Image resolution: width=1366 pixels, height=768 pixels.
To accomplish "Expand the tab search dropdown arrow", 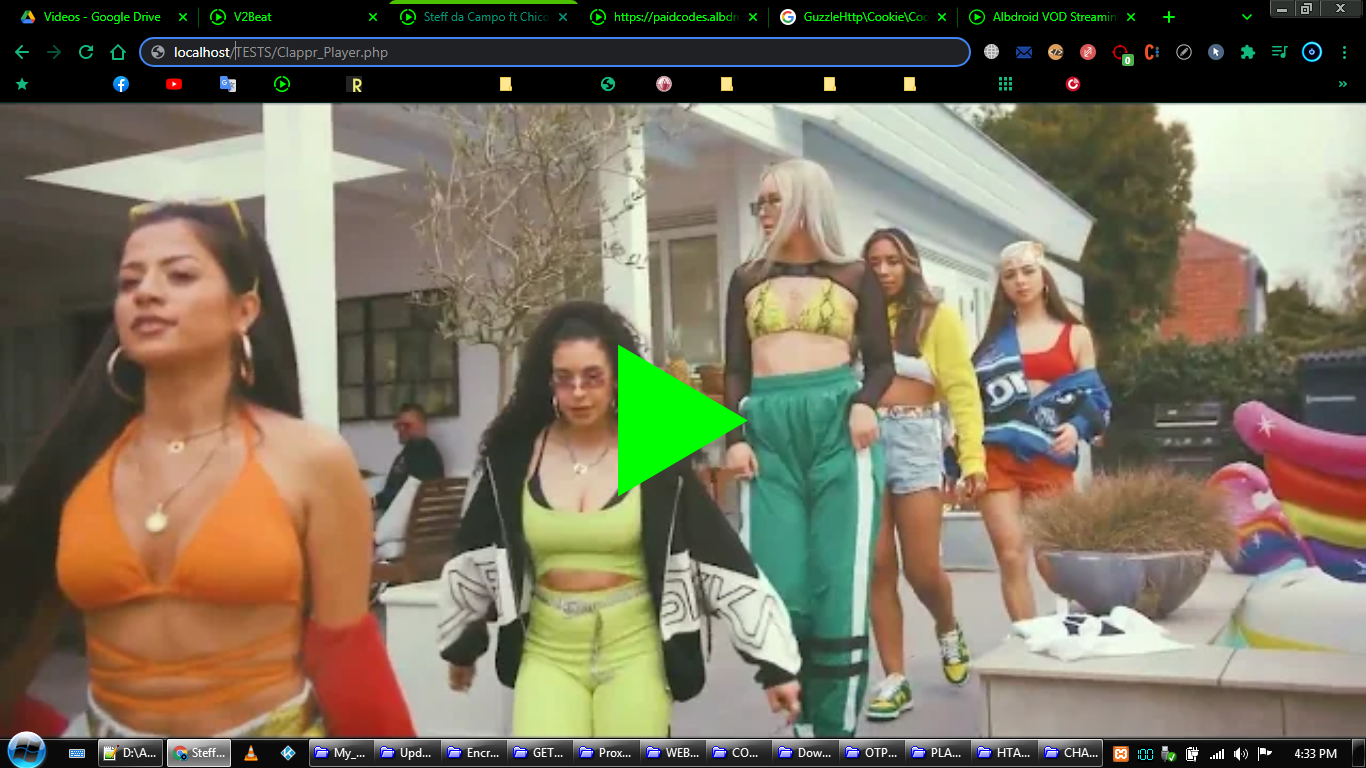I will pyautogui.click(x=1247, y=17).
